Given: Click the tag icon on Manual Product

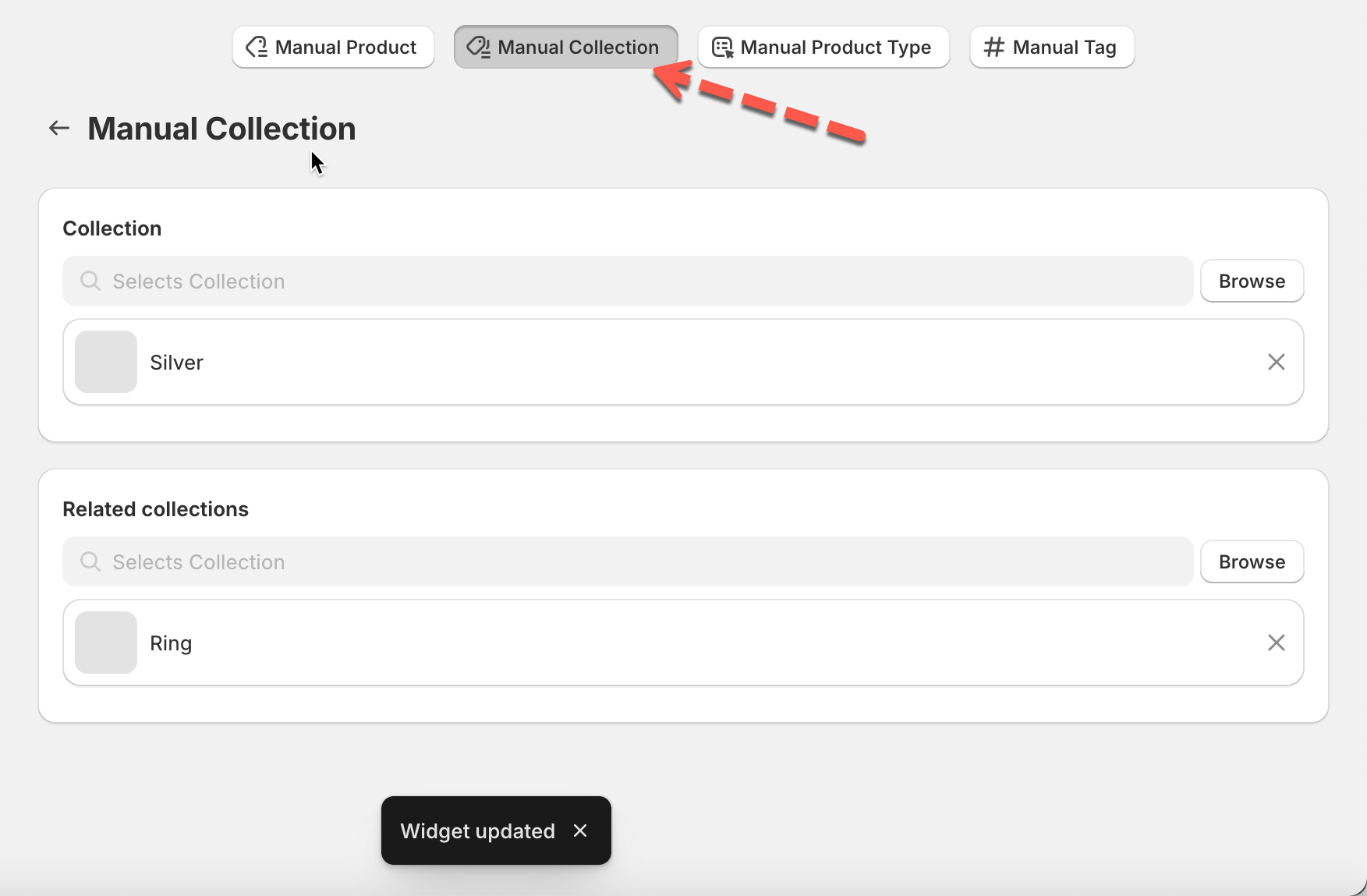Looking at the screenshot, I should click(257, 48).
